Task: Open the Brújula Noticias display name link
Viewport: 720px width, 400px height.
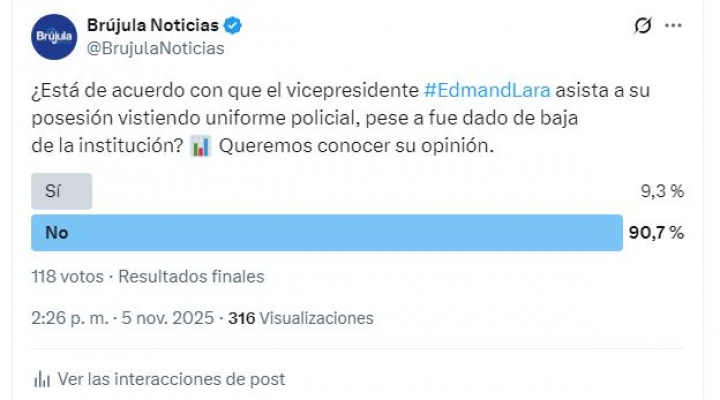Action: (x=151, y=25)
